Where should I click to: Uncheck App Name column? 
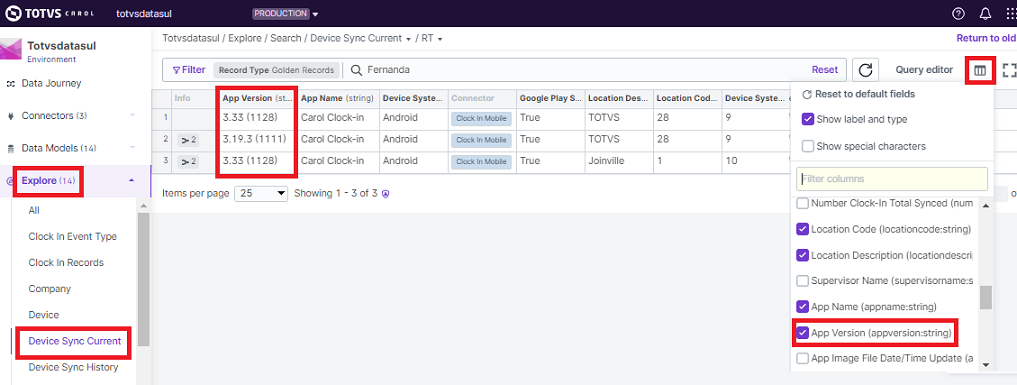802,306
